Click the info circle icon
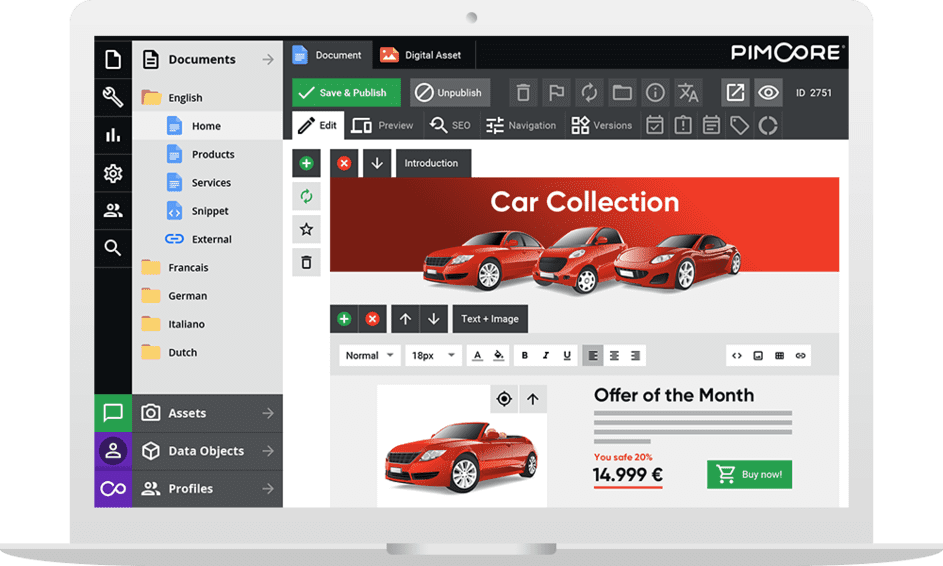 (x=656, y=93)
